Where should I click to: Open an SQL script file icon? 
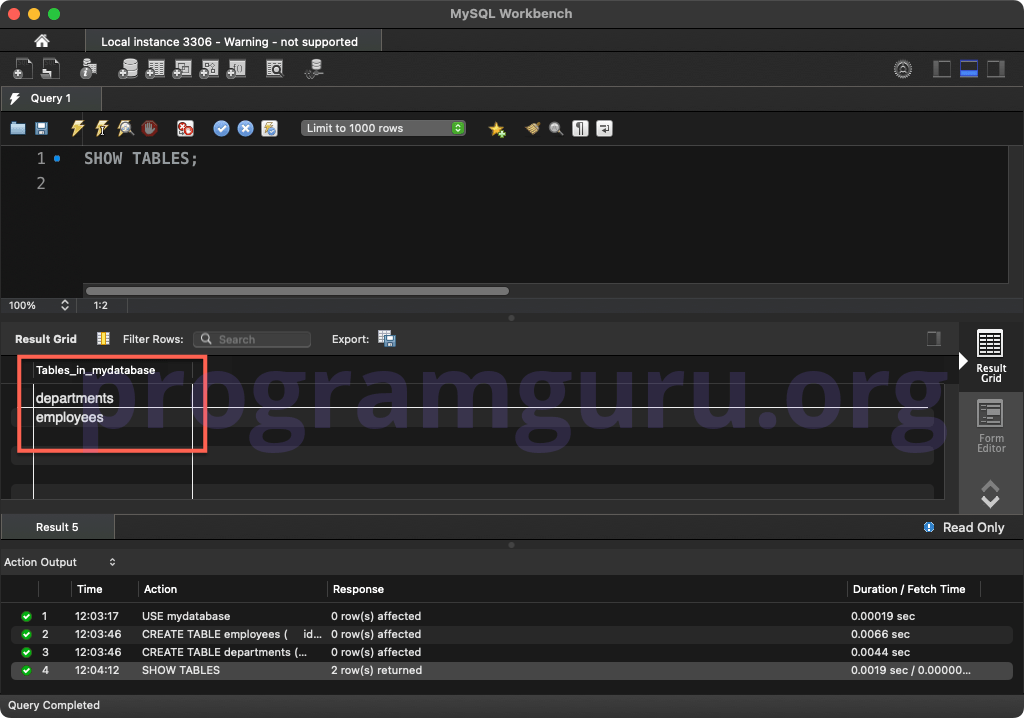[x=50, y=69]
